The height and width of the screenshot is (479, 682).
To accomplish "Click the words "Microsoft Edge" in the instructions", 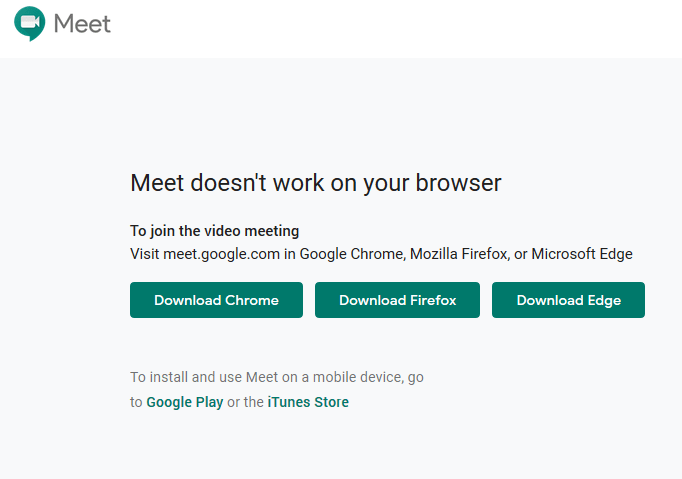I will (x=582, y=254).
